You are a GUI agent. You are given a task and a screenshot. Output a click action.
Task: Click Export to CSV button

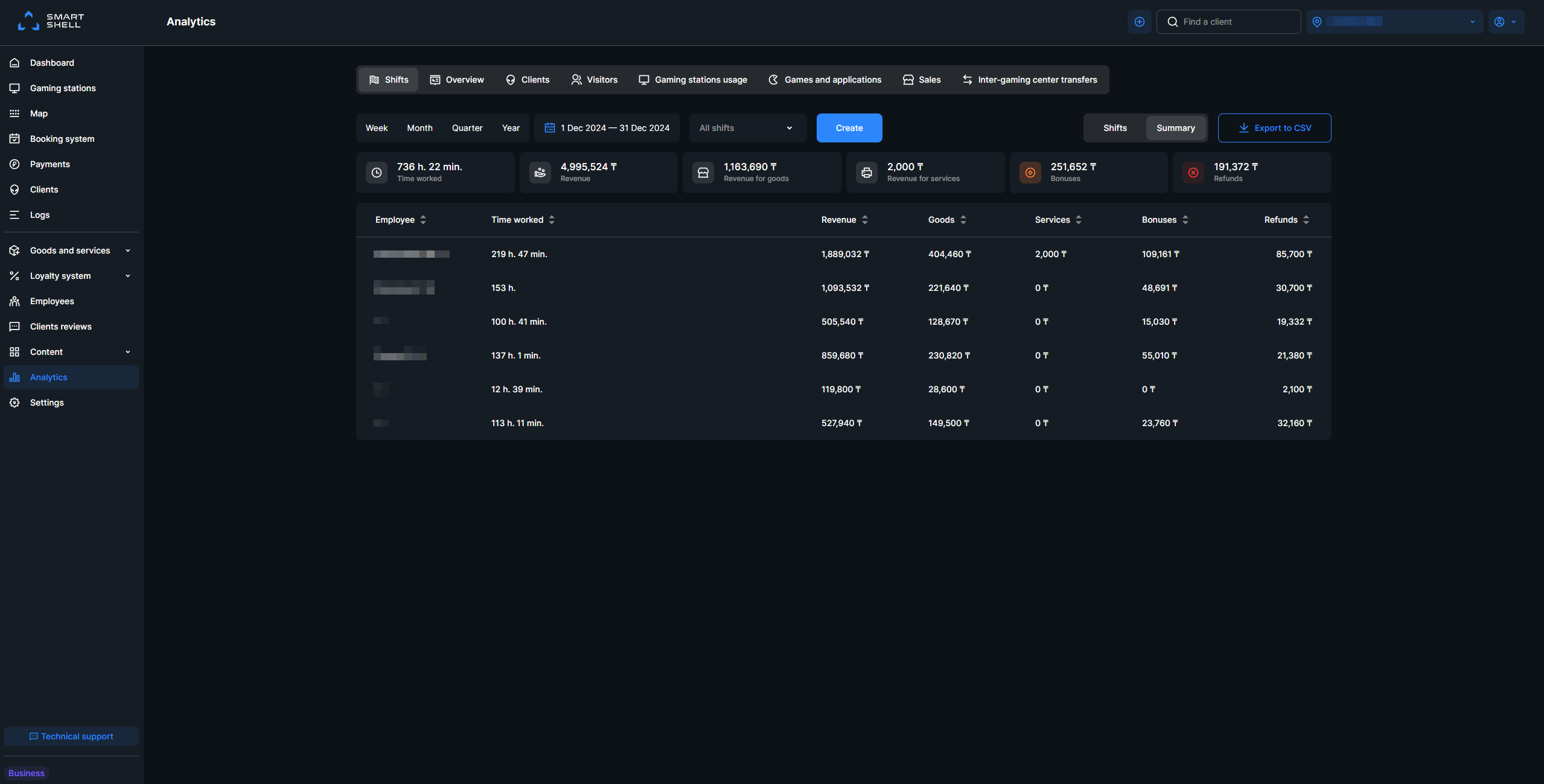(x=1274, y=128)
